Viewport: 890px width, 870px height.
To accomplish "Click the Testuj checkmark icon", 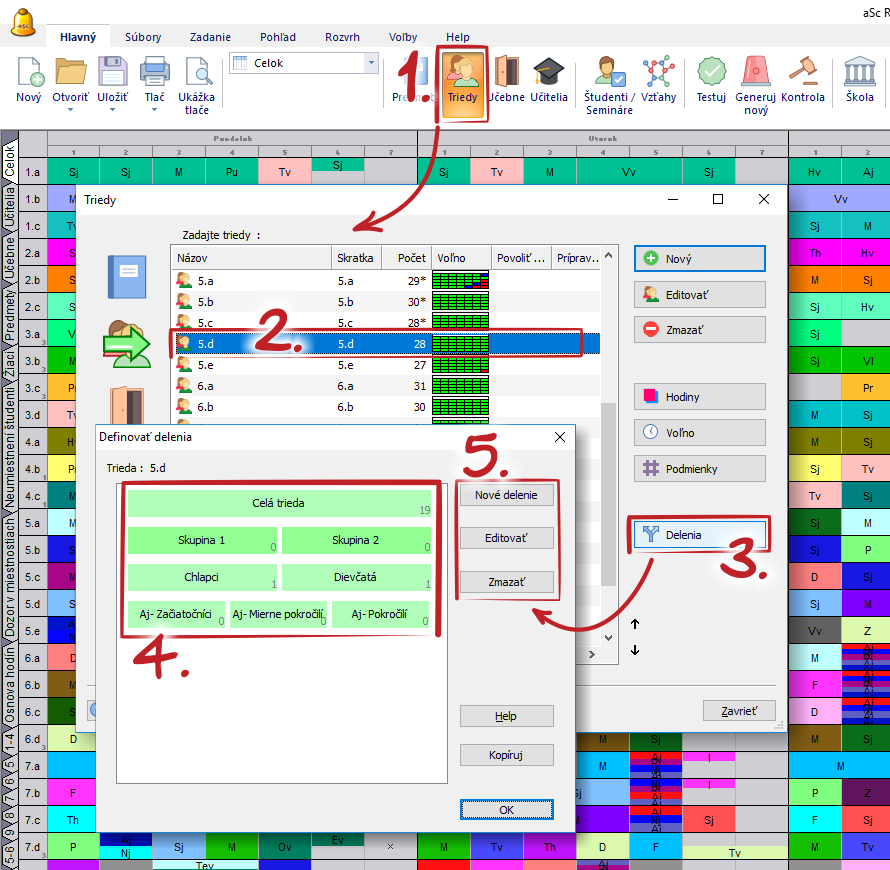I will [711, 72].
